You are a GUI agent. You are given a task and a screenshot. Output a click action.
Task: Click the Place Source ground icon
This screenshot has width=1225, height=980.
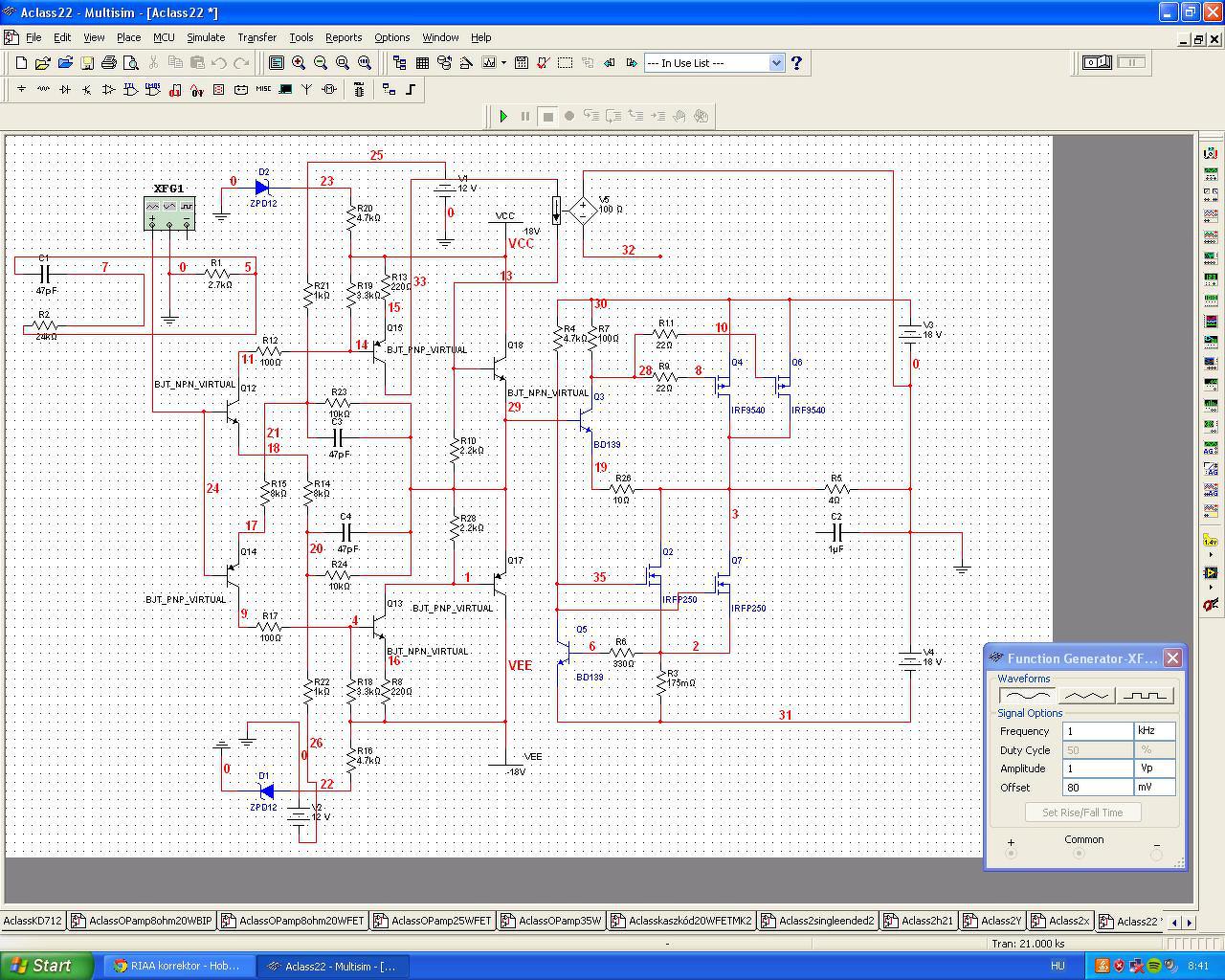tap(21, 90)
